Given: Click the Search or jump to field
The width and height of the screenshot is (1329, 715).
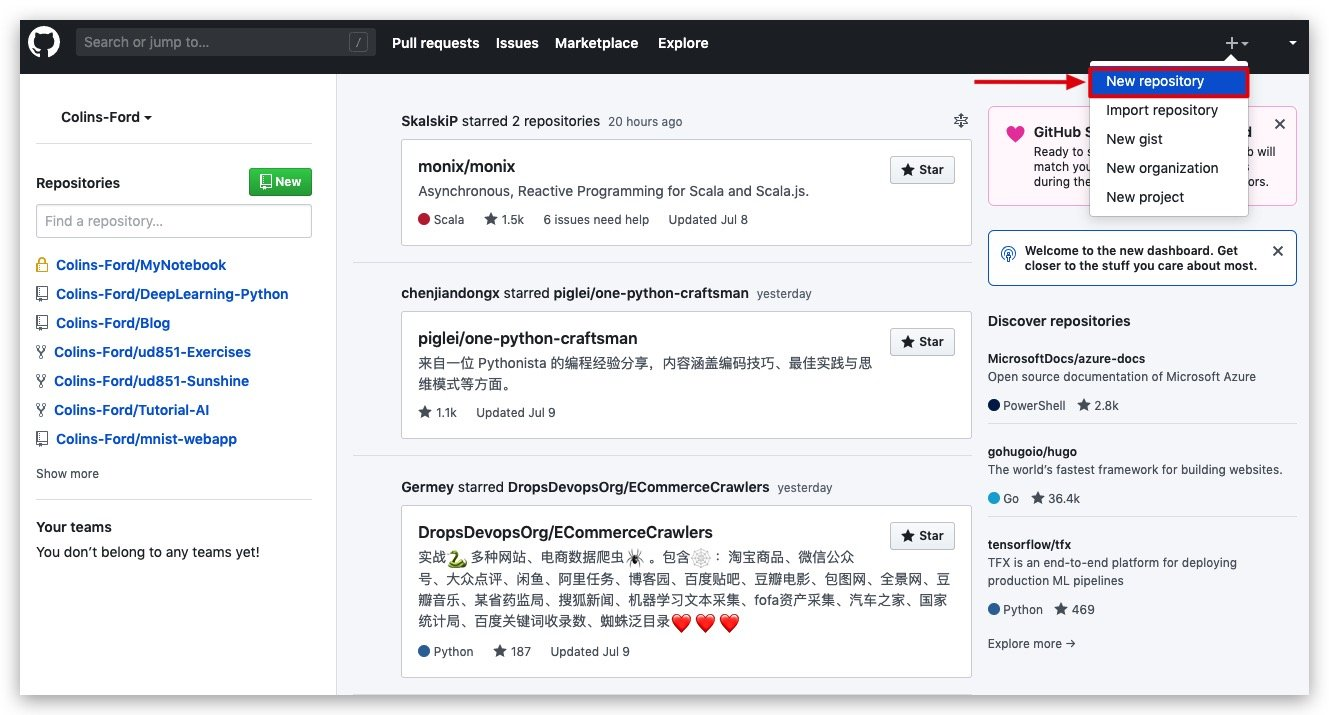Looking at the screenshot, I should 226,42.
